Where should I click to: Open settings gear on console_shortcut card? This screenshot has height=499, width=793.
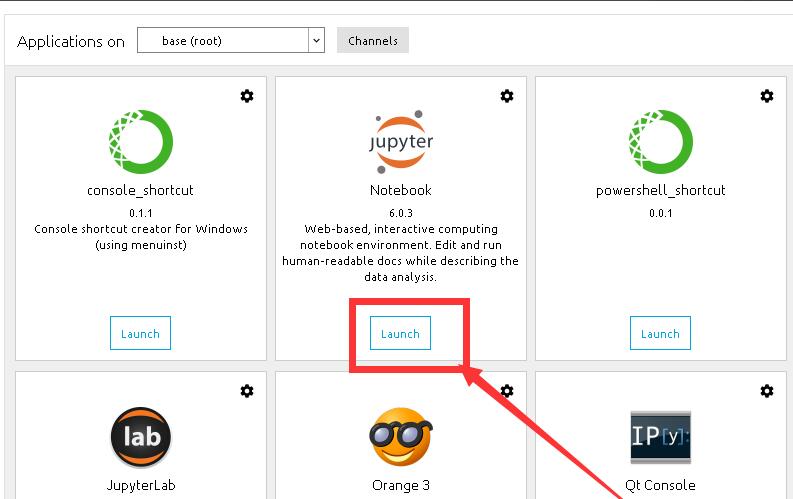[x=247, y=96]
